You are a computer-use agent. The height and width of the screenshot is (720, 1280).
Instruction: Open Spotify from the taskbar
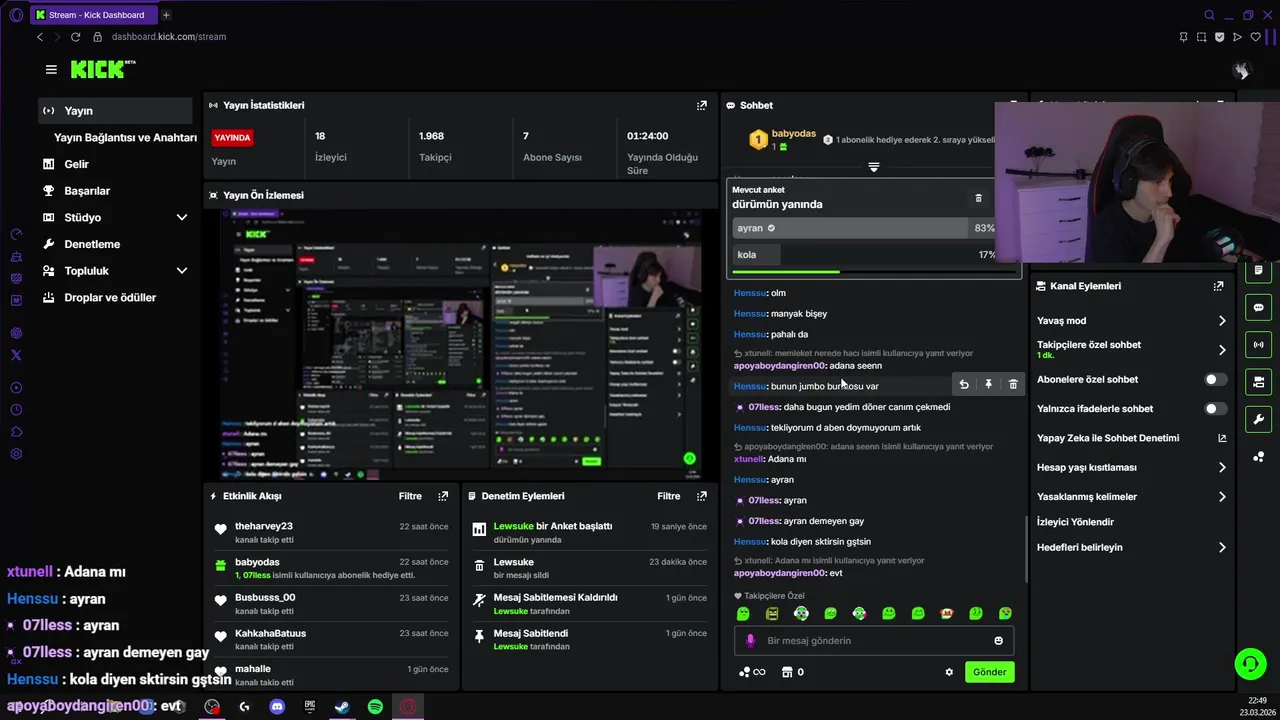tap(375, 707)
